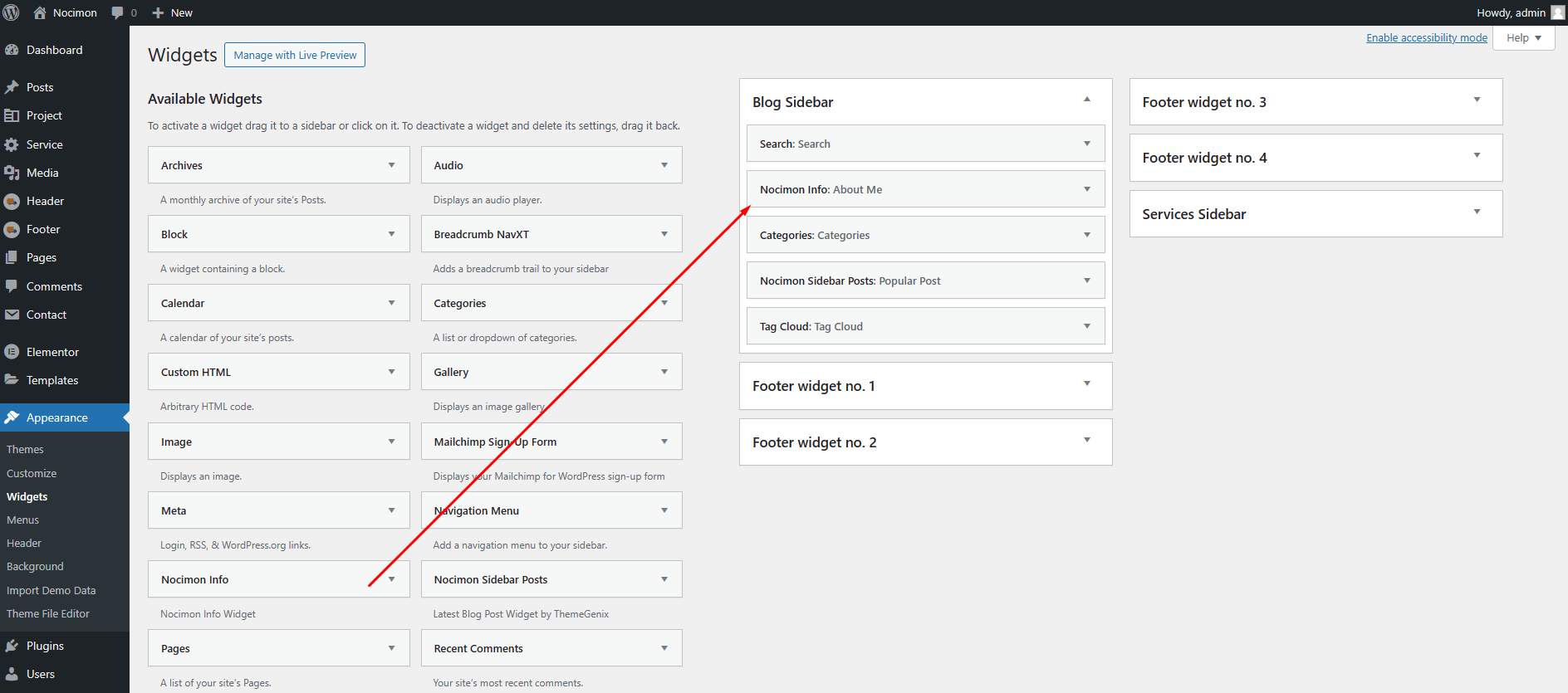Open Menus submenu item

coord(22,520)
